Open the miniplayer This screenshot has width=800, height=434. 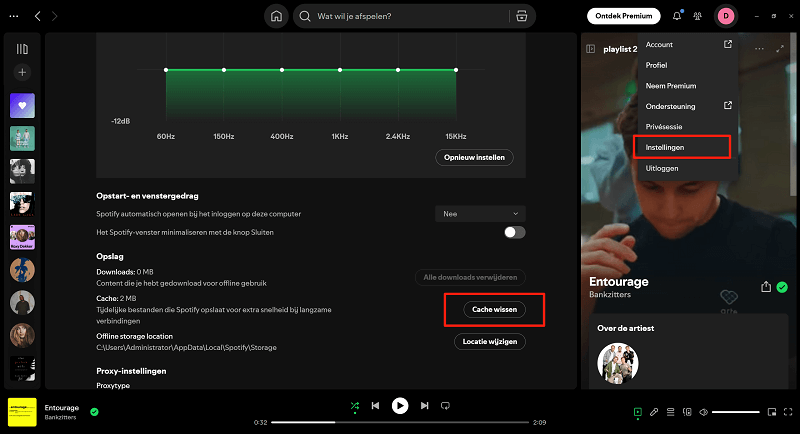coord(772,412)
